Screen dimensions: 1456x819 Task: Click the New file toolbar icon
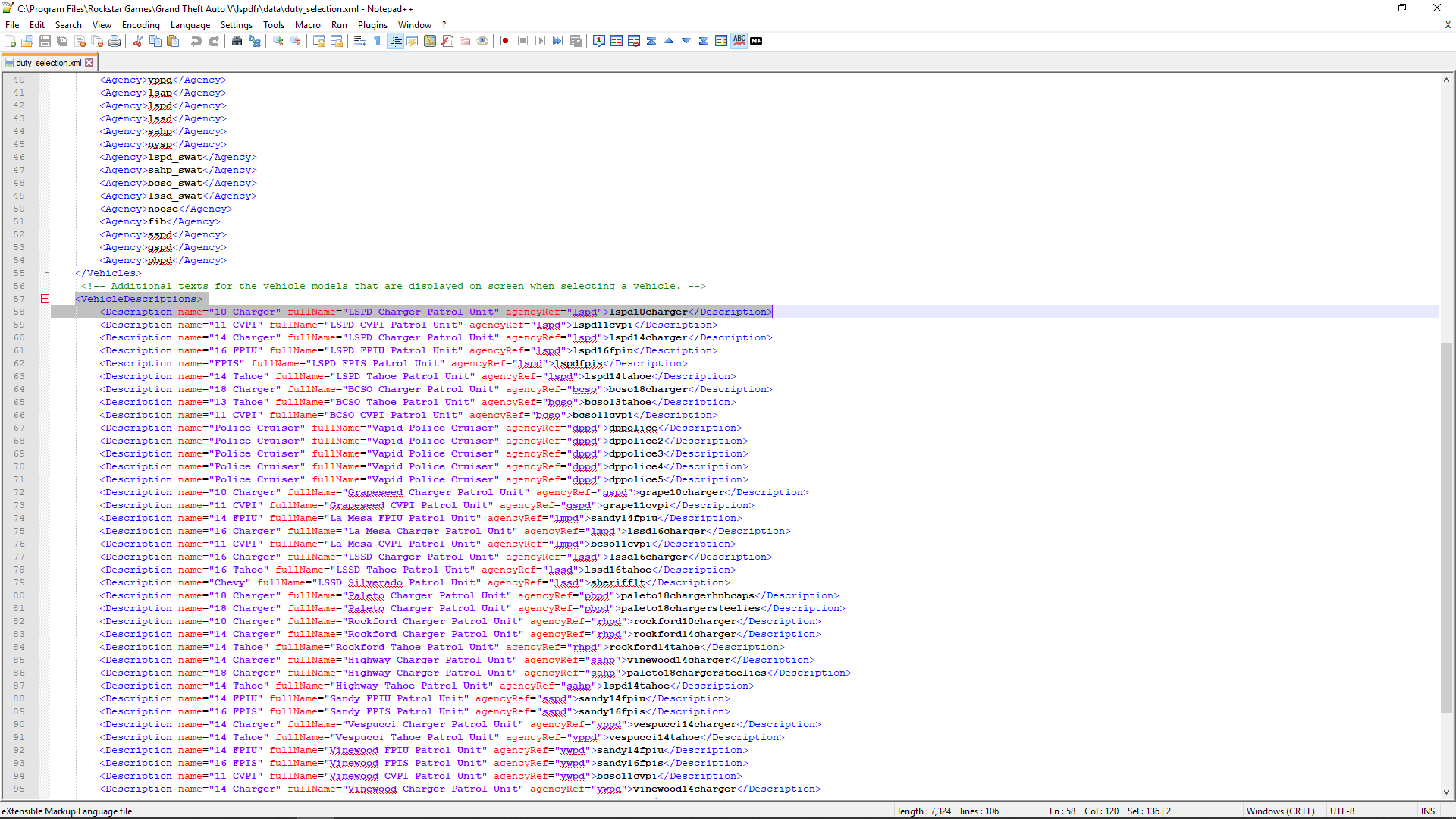pos(10,41)
